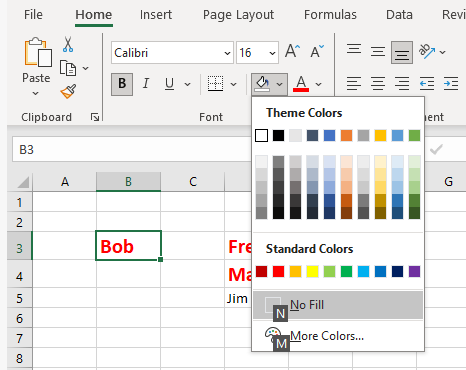This screenshot has height=370, width=466.
Task: Decrease font size with the small A icon
Action: [x=317, y=52]
